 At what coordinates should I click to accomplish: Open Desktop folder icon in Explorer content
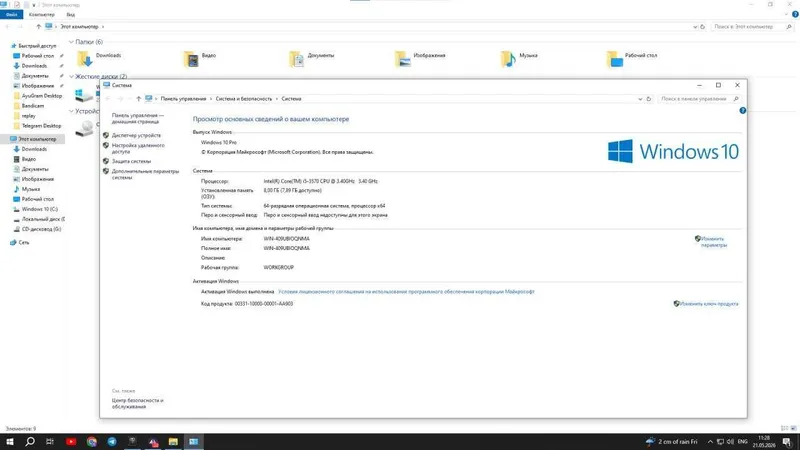tap(614, 59)
